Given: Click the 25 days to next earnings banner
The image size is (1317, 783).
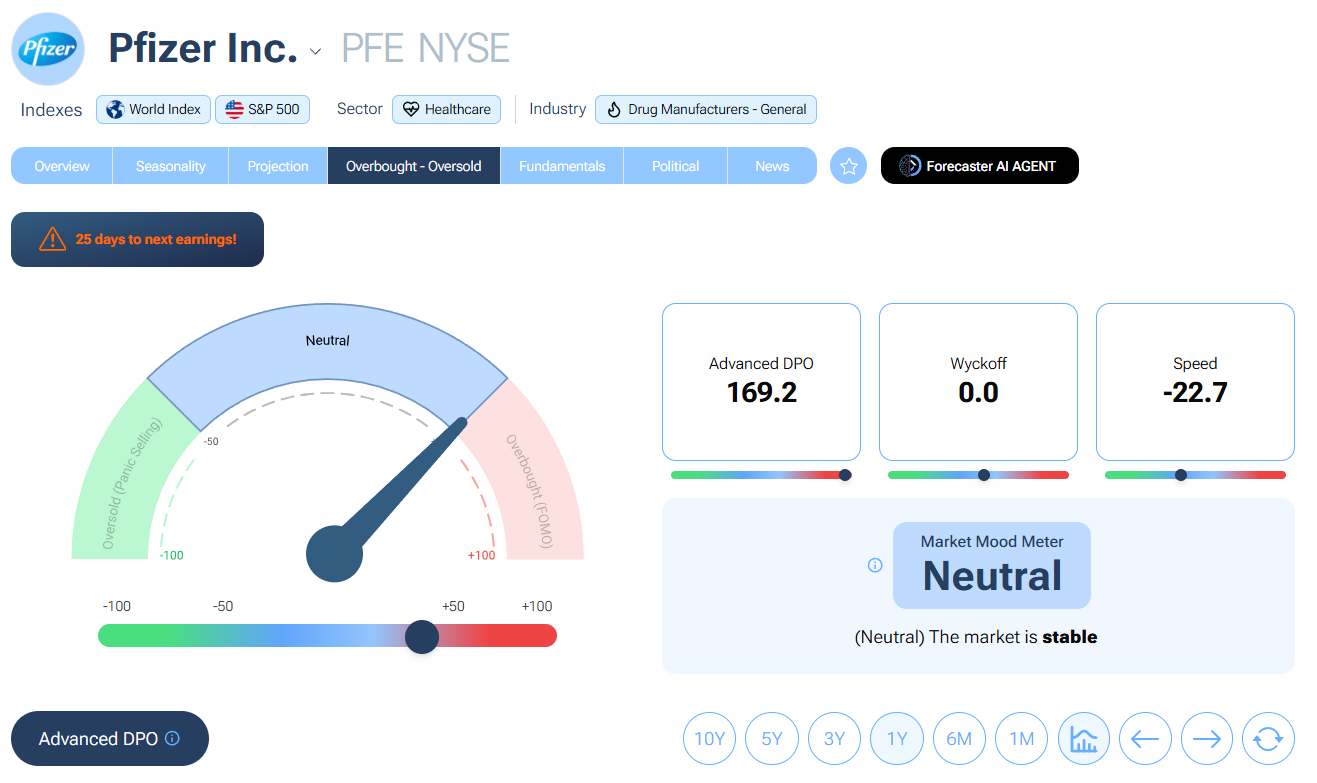Looking at the screenshot, I should click(137, 240).
